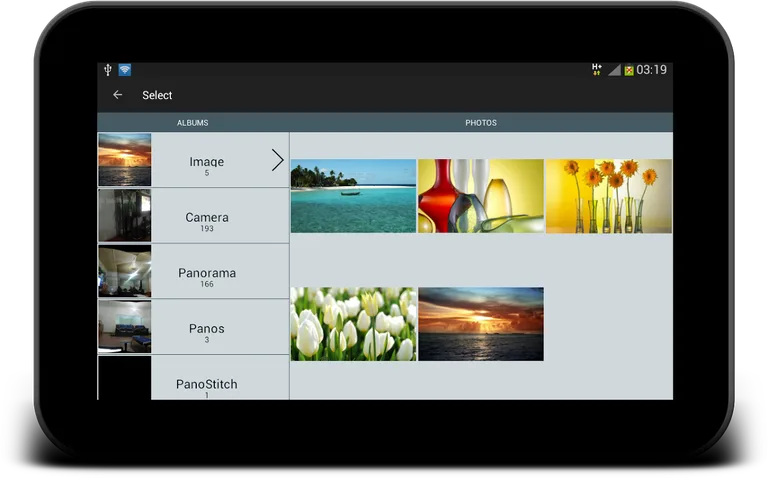This screenshot has width=768, height=478.
Task: Tap the back arrow next to Select
Action: pos(118,95)
